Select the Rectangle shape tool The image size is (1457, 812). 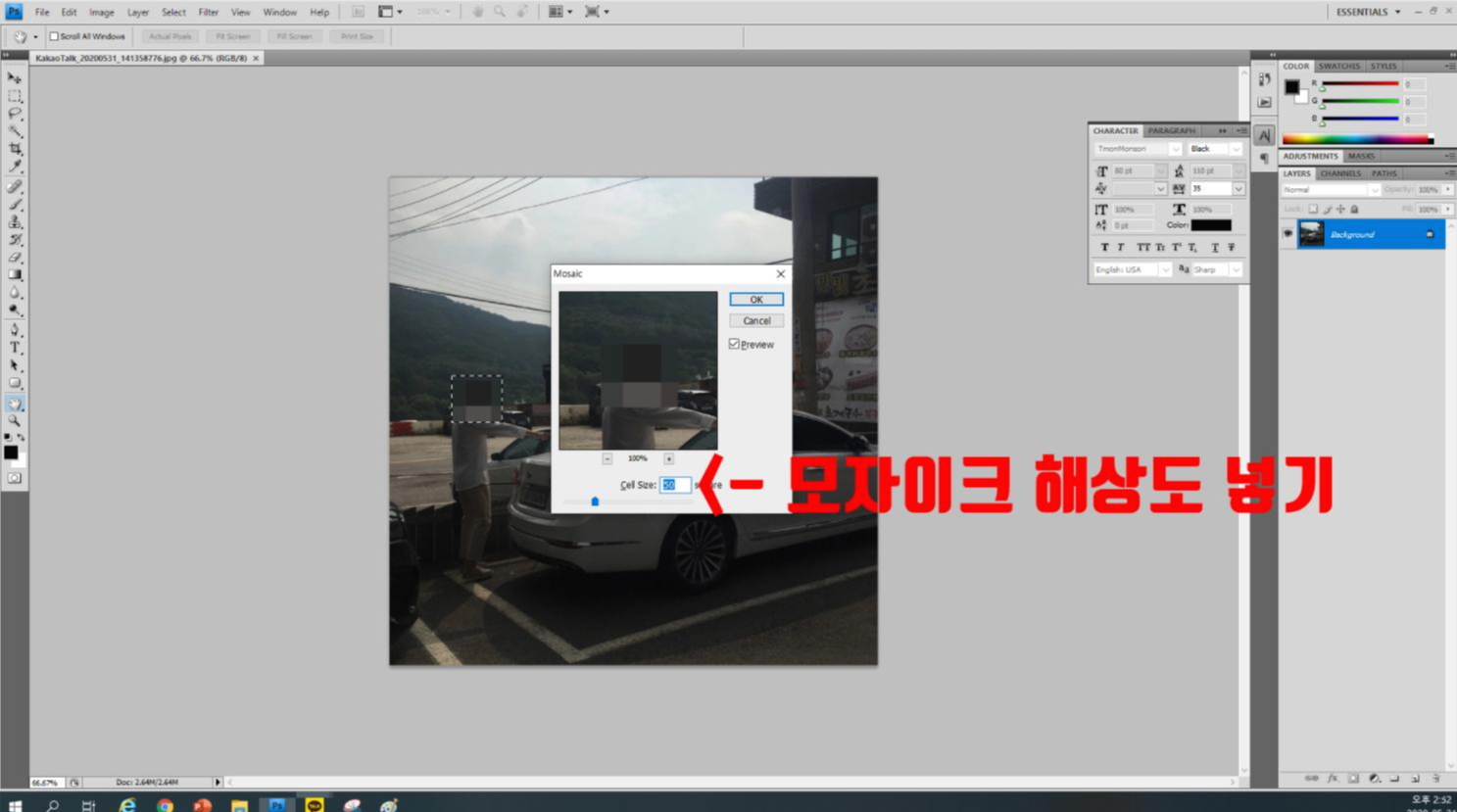tap(15, 383)
